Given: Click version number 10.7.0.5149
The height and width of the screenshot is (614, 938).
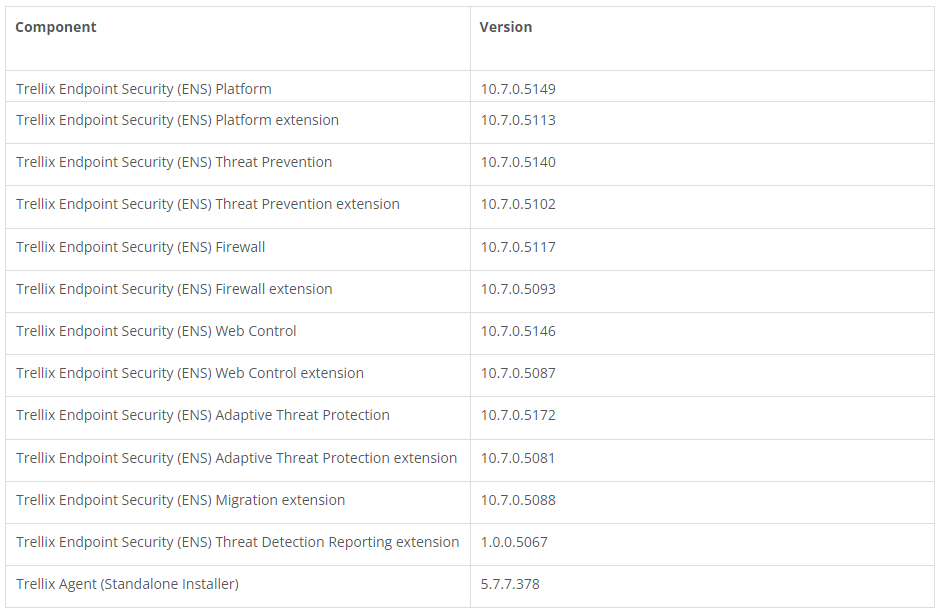Looking at the screenshot, I should point(518,89).
